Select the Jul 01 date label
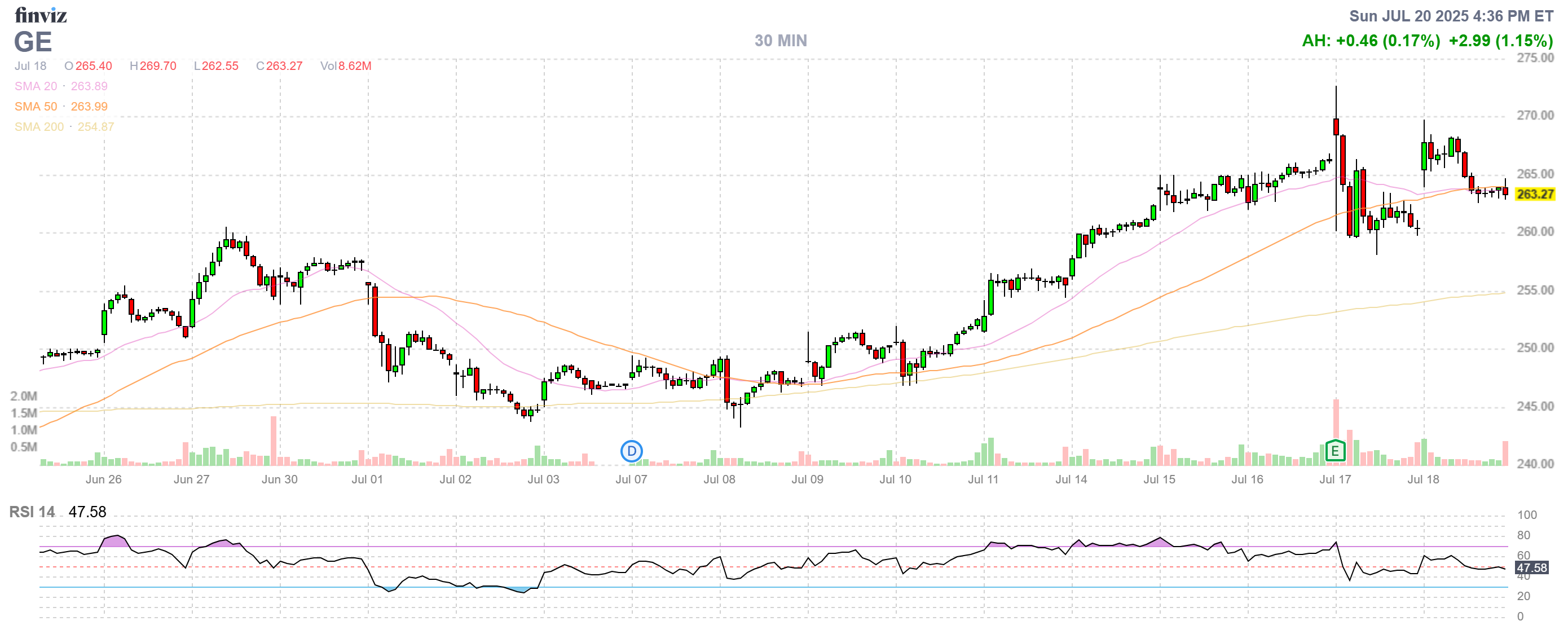The height and width of the screenshot is (634, 1568). tap(367, 479)
